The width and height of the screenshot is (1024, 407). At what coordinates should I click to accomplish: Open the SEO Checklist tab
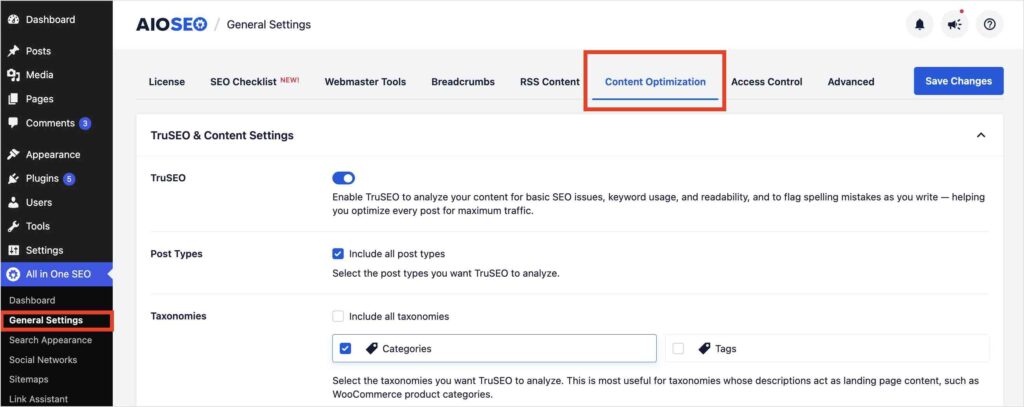tap(255, 82)
